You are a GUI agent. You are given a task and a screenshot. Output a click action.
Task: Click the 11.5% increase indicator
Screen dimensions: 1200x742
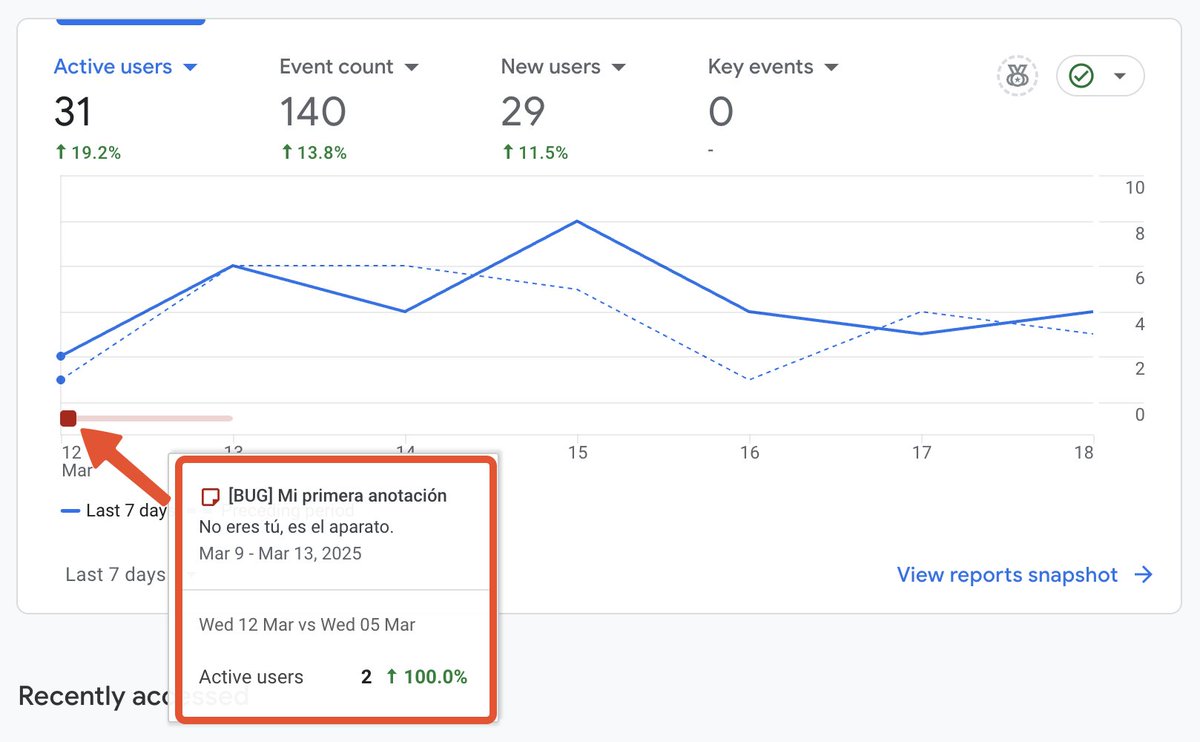pyautogui.click(x=535, y=153)
